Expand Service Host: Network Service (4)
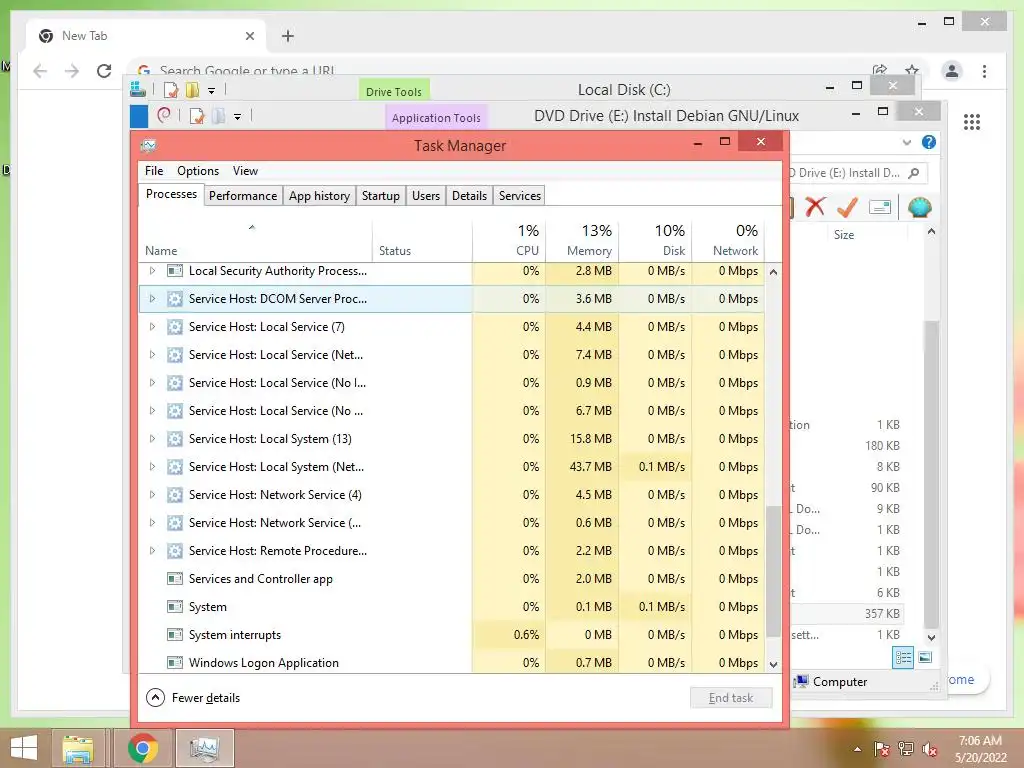The width and height of the screenshot is (1024, 768). [x=152, y=494]
